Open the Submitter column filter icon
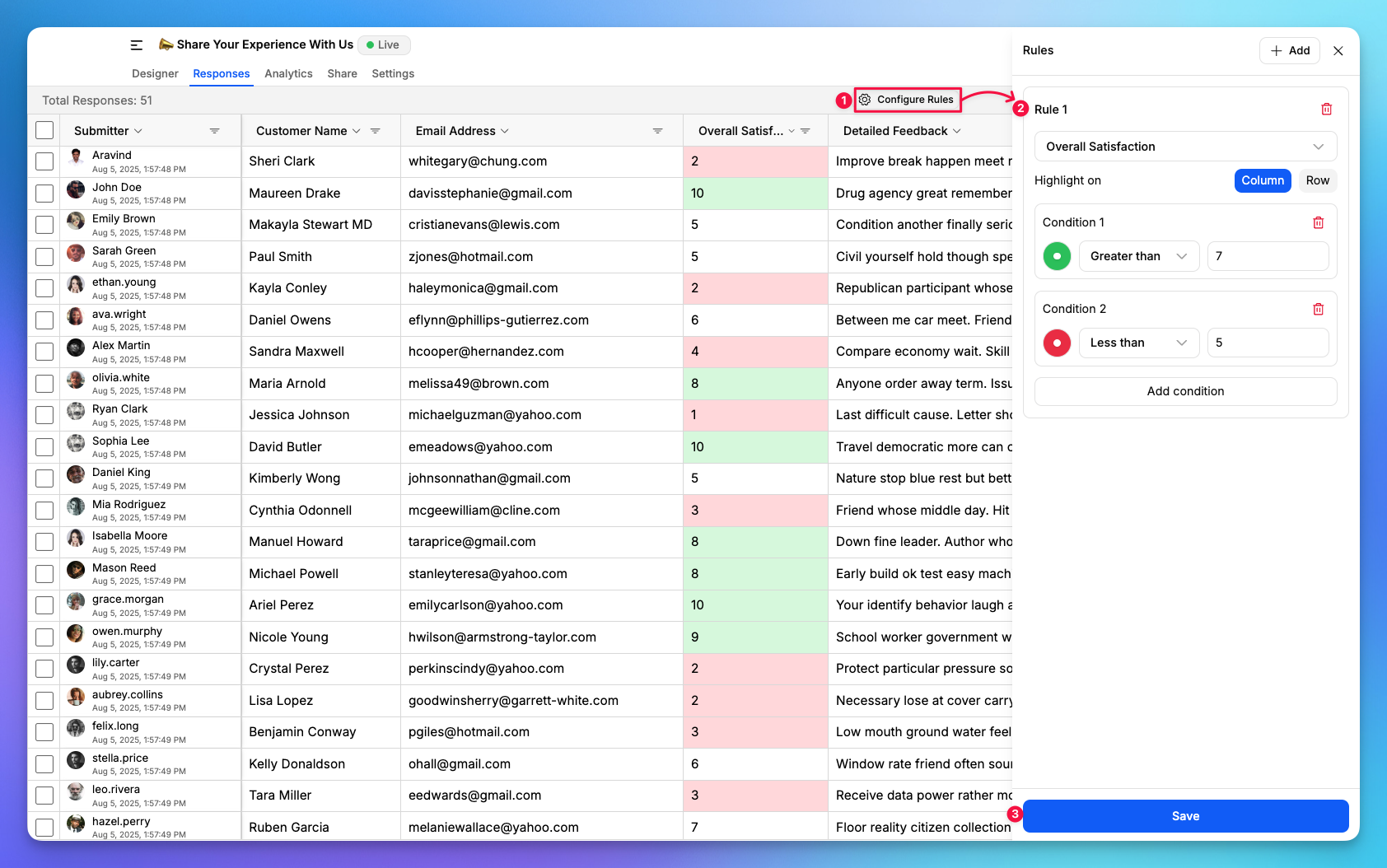 point(214,130)
